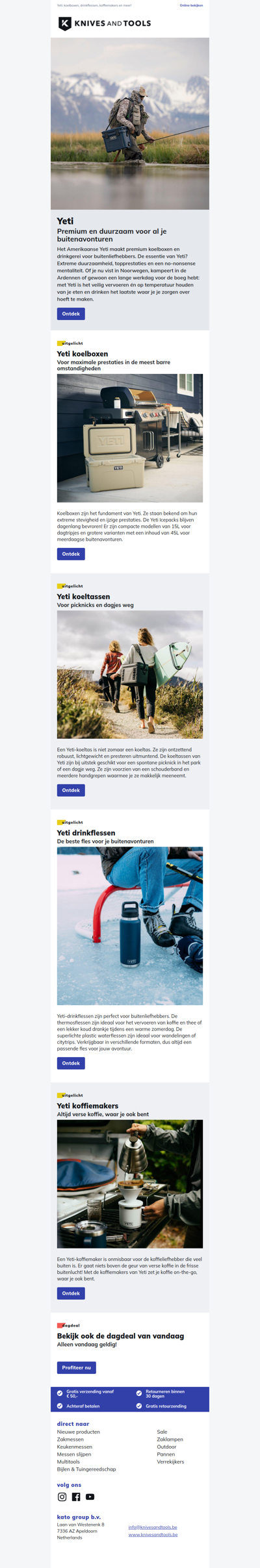Click Ontdek button under Yeti koeltassen
This screenshot has width=260, height=1568.
pos(71,790)
